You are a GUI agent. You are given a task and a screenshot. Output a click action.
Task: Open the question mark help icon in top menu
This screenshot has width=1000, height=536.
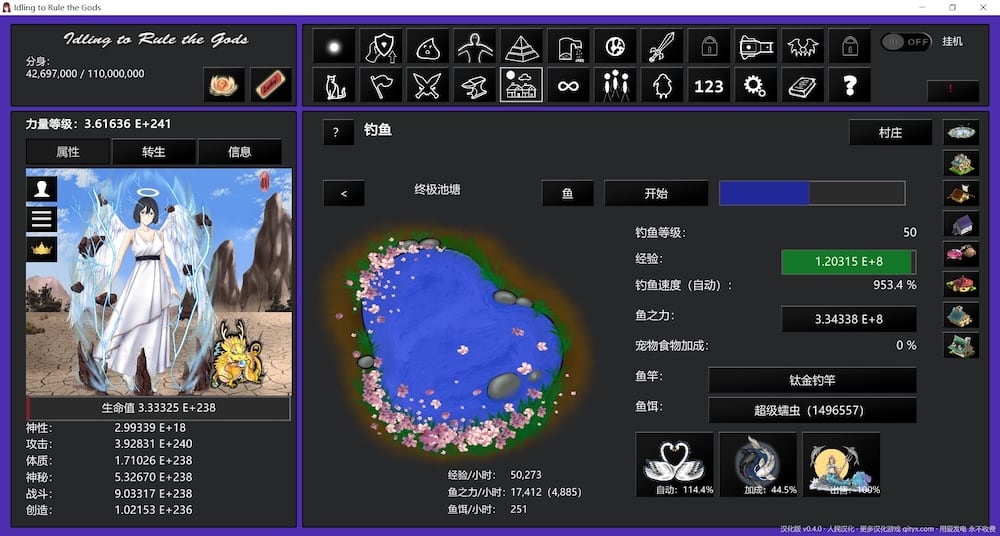(849, 85)
